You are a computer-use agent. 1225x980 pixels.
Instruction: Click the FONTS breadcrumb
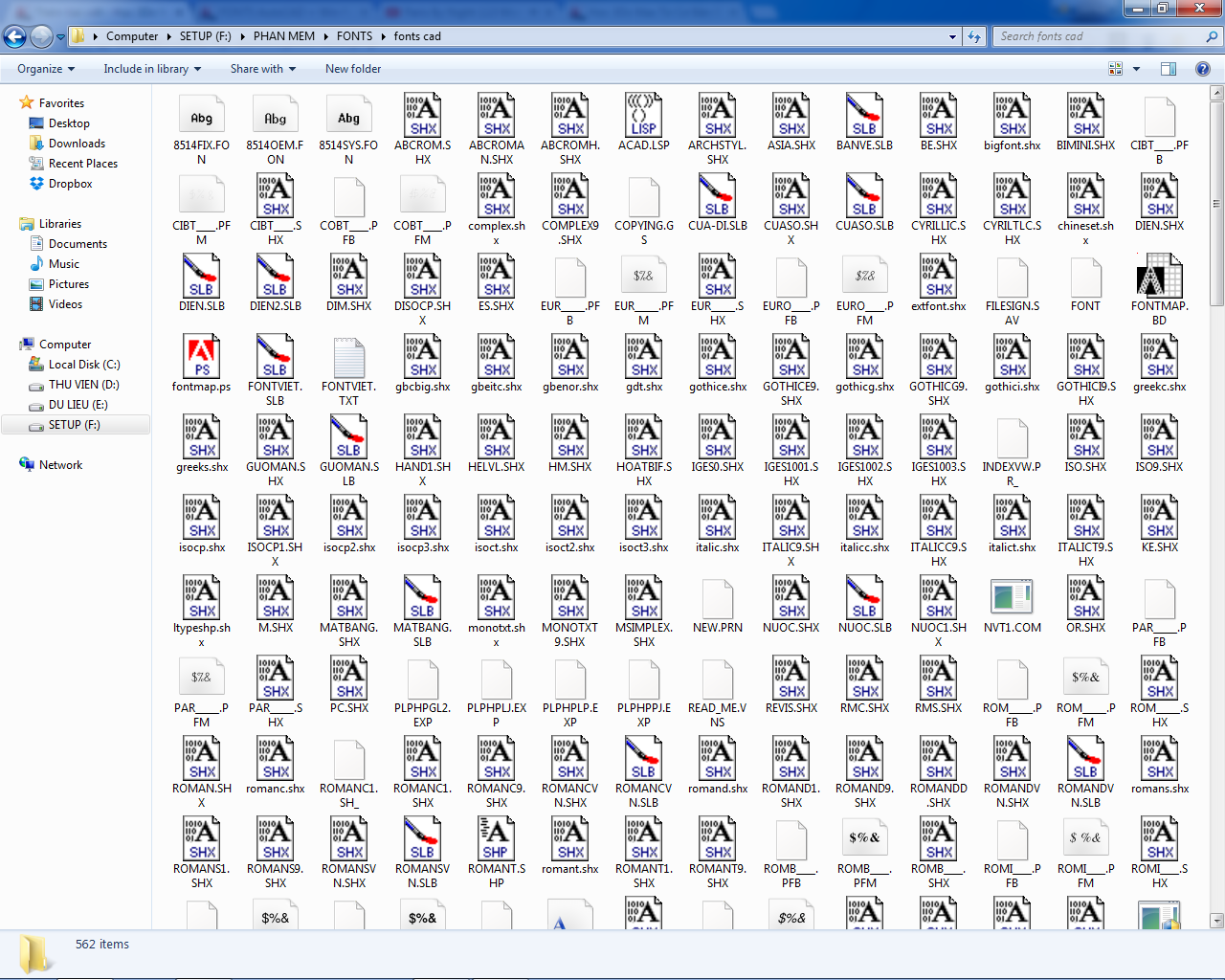pyautogui.click(x=354, y=36)
